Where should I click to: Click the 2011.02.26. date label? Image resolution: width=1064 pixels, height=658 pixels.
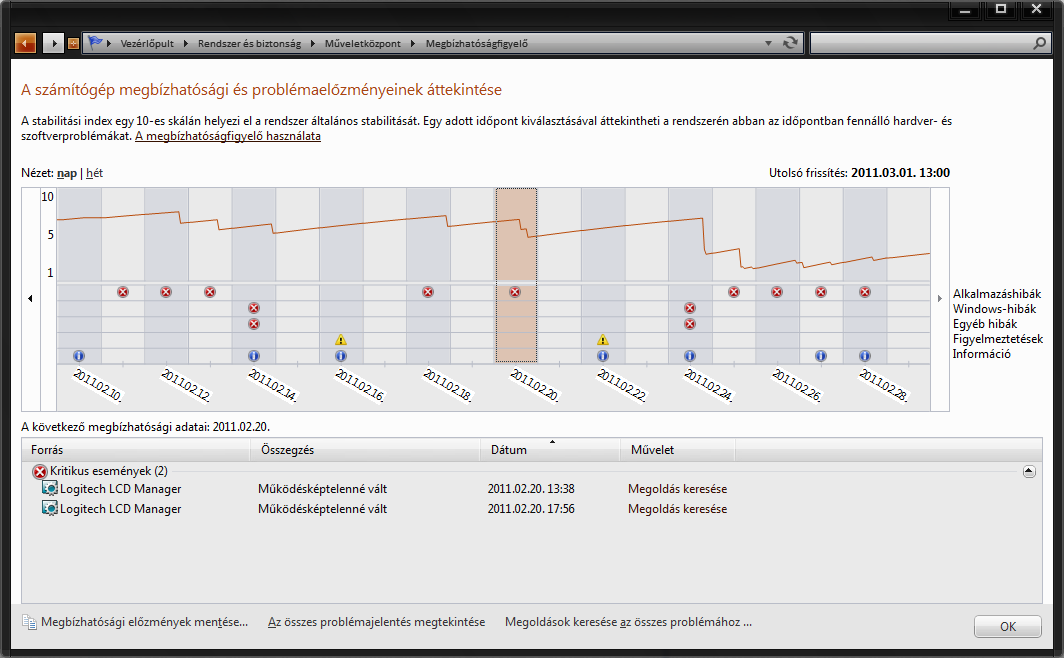(797, 385)
